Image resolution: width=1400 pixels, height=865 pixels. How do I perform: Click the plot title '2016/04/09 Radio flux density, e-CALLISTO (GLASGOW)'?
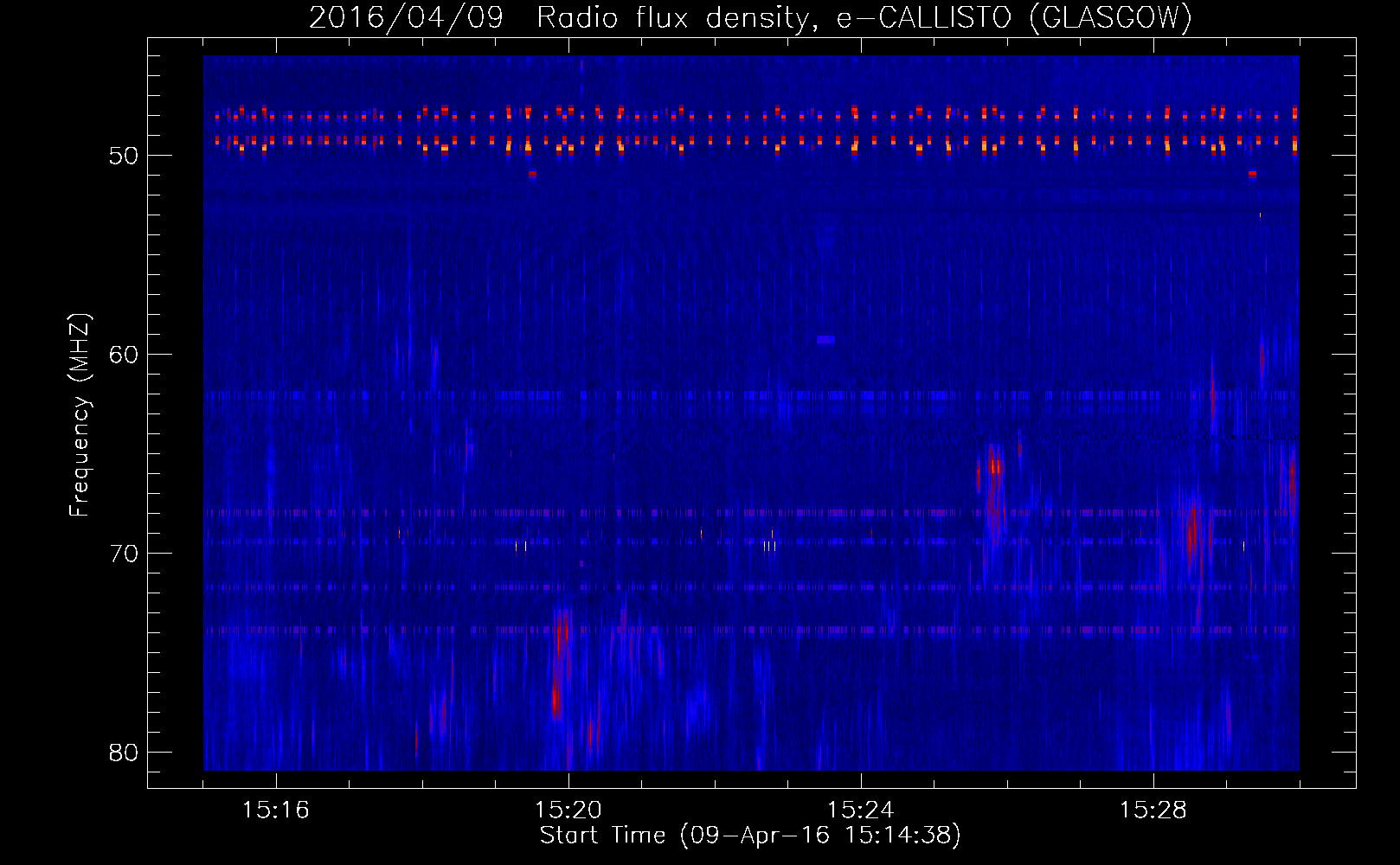tap(750, 17)
